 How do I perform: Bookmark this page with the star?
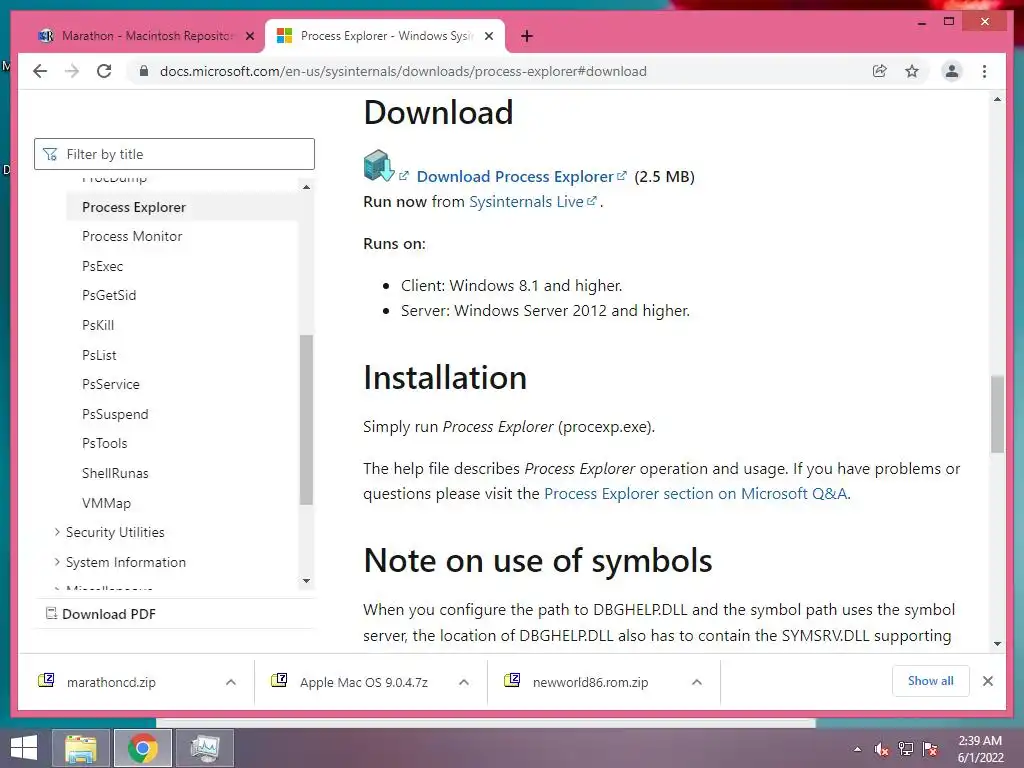coord(912,71)
